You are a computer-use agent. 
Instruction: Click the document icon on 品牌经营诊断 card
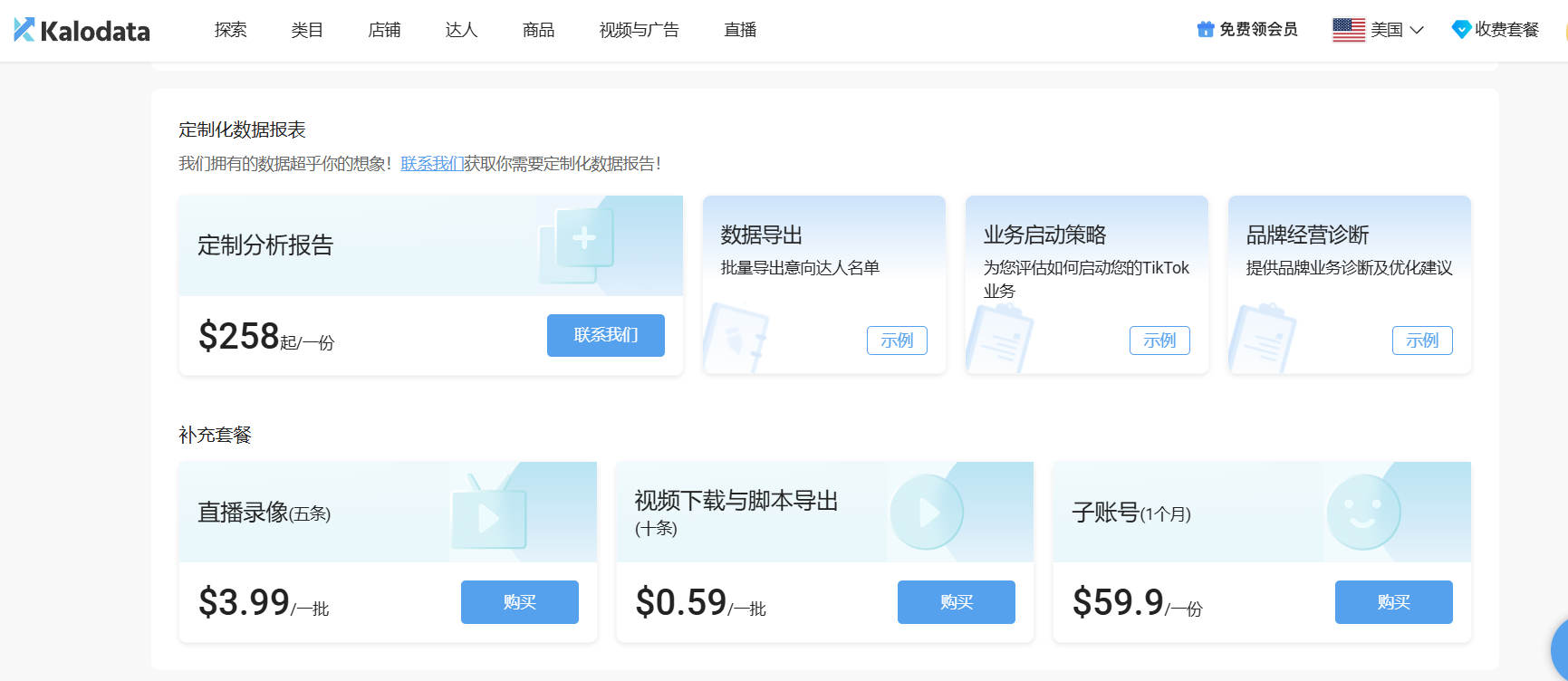[1262, 340]
